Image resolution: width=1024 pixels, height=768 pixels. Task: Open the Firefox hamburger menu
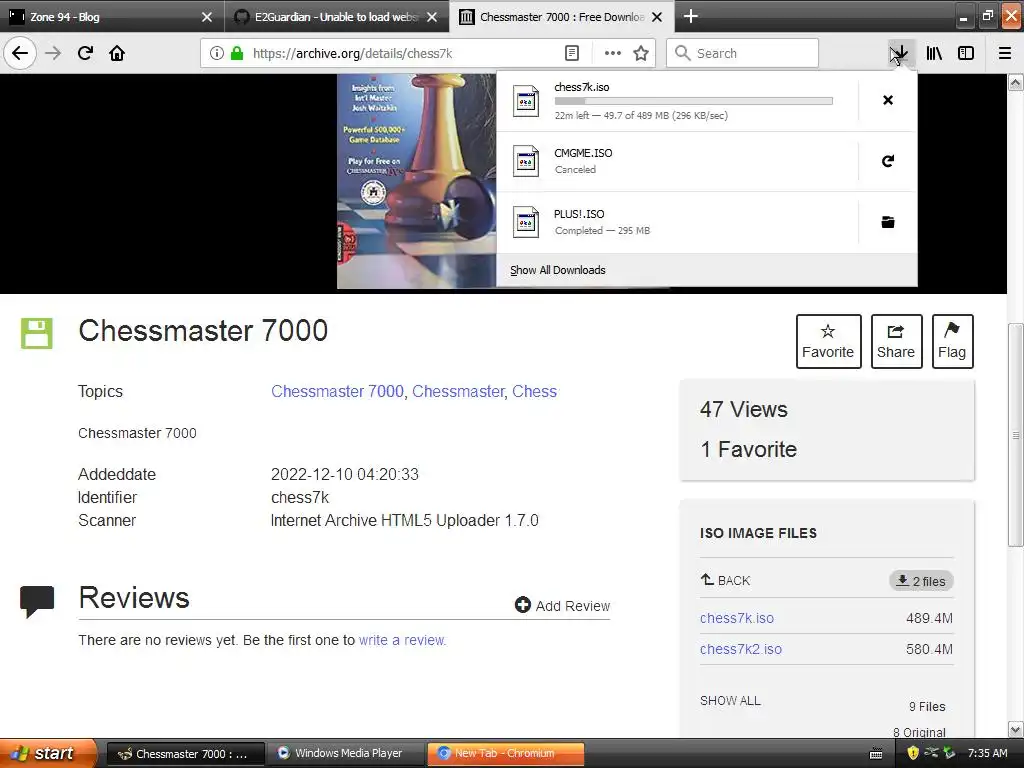click(1005, 53)
